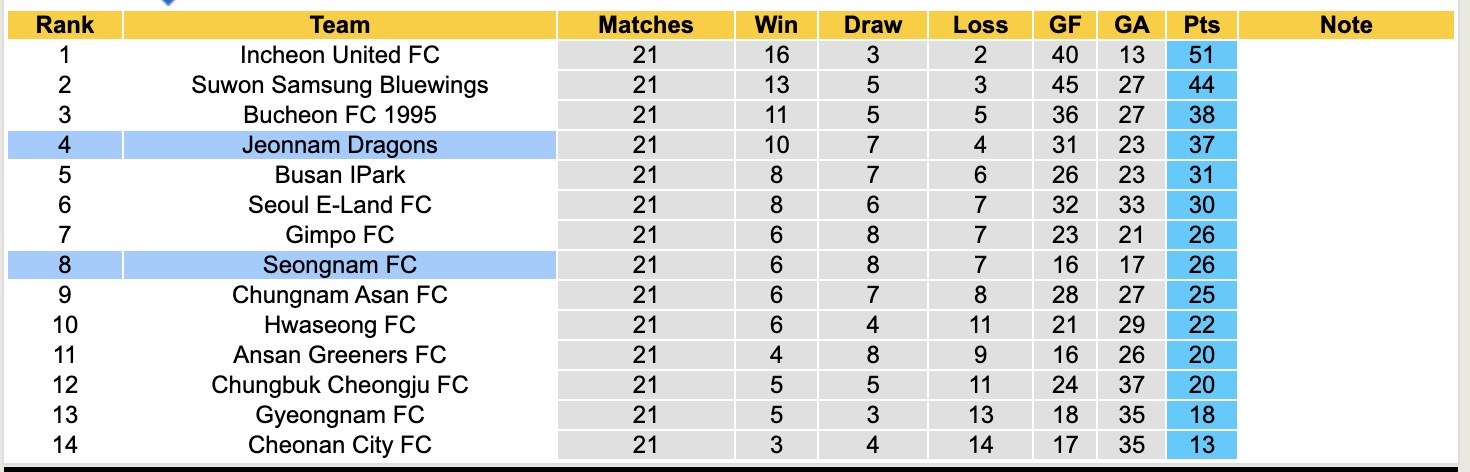Select the highlighted Jeonnam Dragons row
The width and height of the screenshot is (1470, 472).
click(x=340, y=145)
